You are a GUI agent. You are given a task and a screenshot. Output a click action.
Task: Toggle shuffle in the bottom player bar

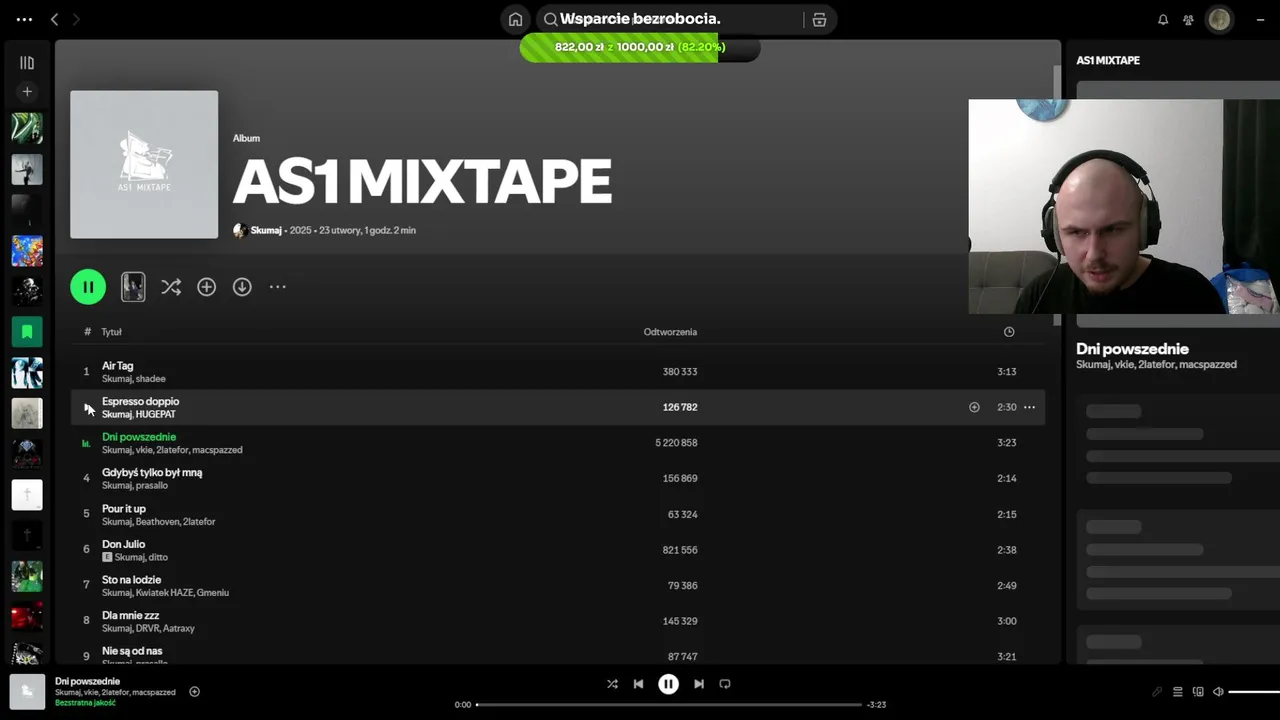(x=612, y=684)
